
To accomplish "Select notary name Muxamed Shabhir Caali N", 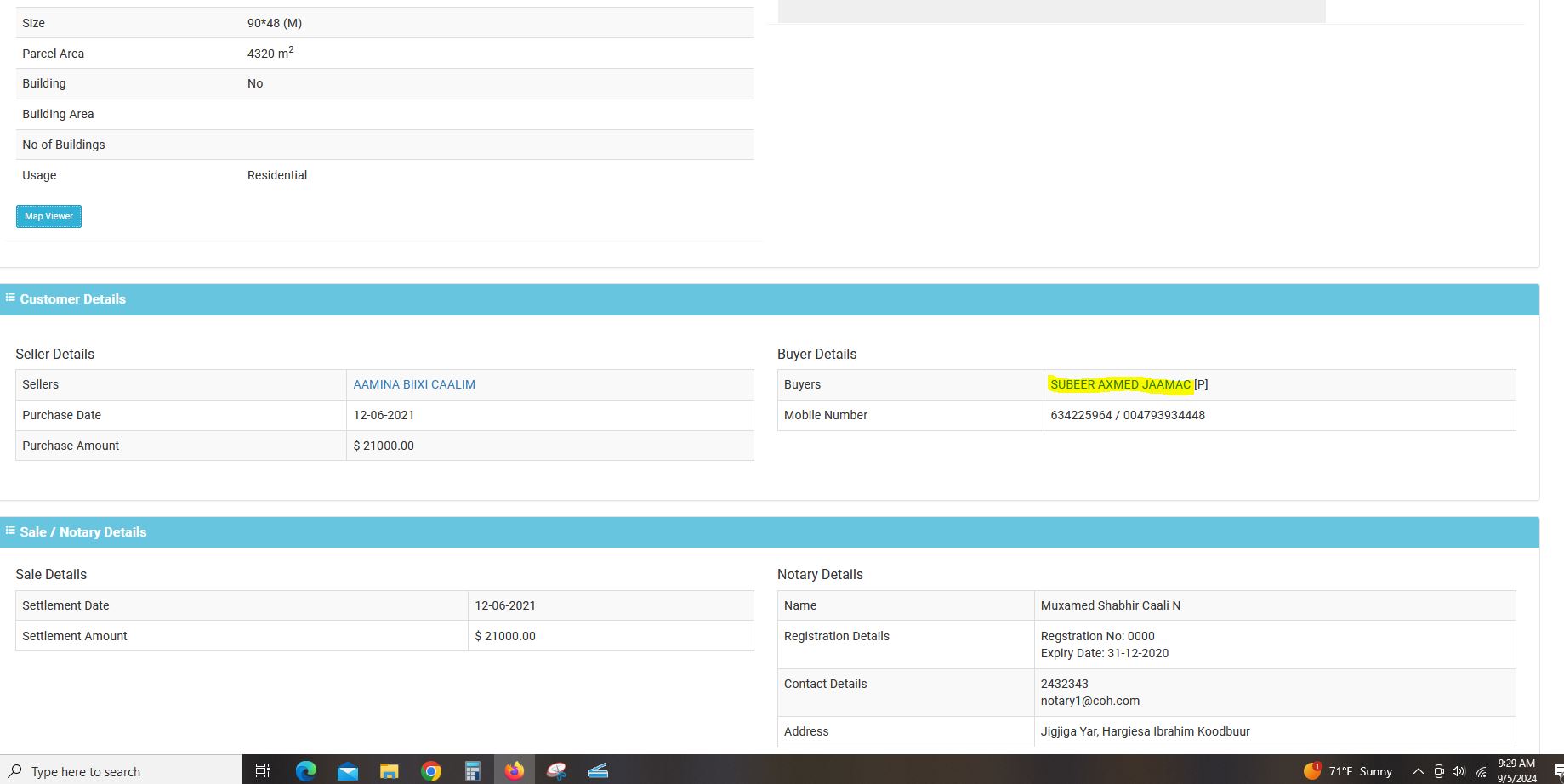I will [1111, 605].
